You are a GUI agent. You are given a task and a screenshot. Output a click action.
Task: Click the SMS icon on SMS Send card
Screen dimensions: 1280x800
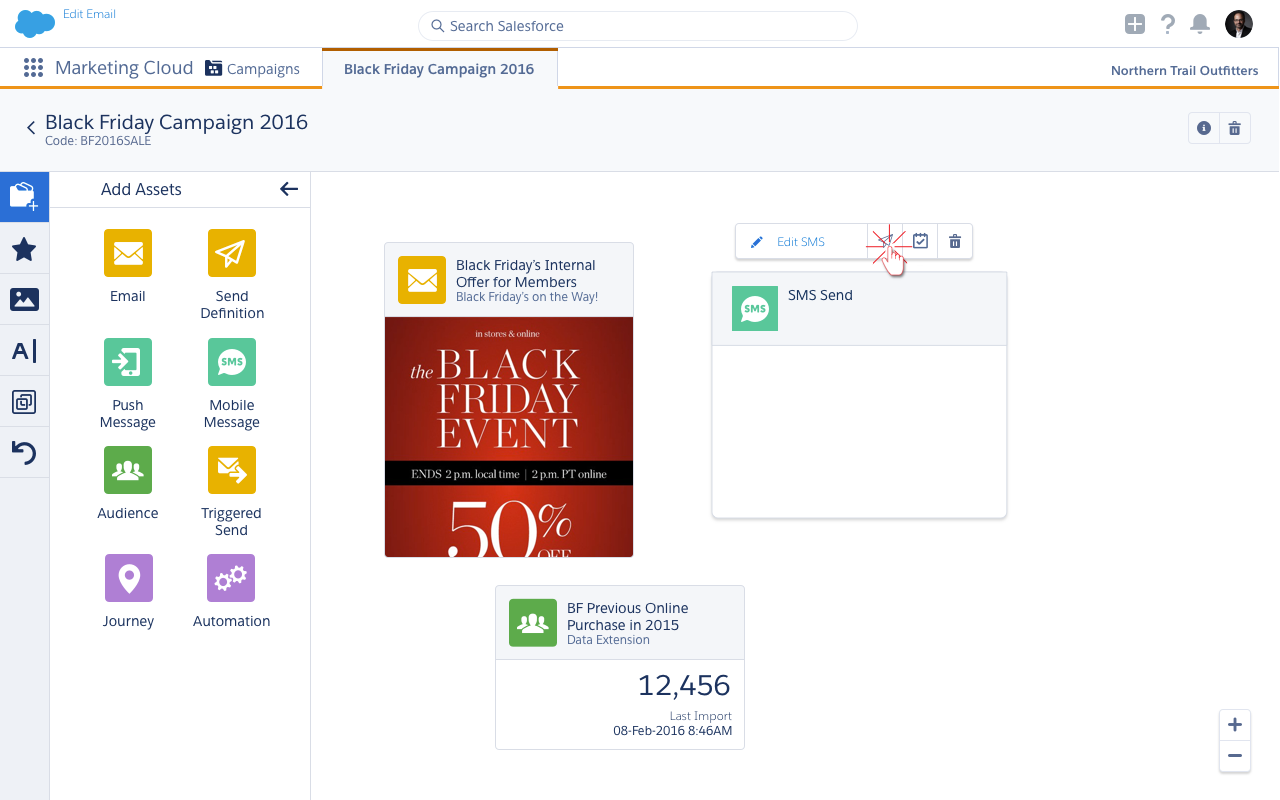tap(755, 309)
